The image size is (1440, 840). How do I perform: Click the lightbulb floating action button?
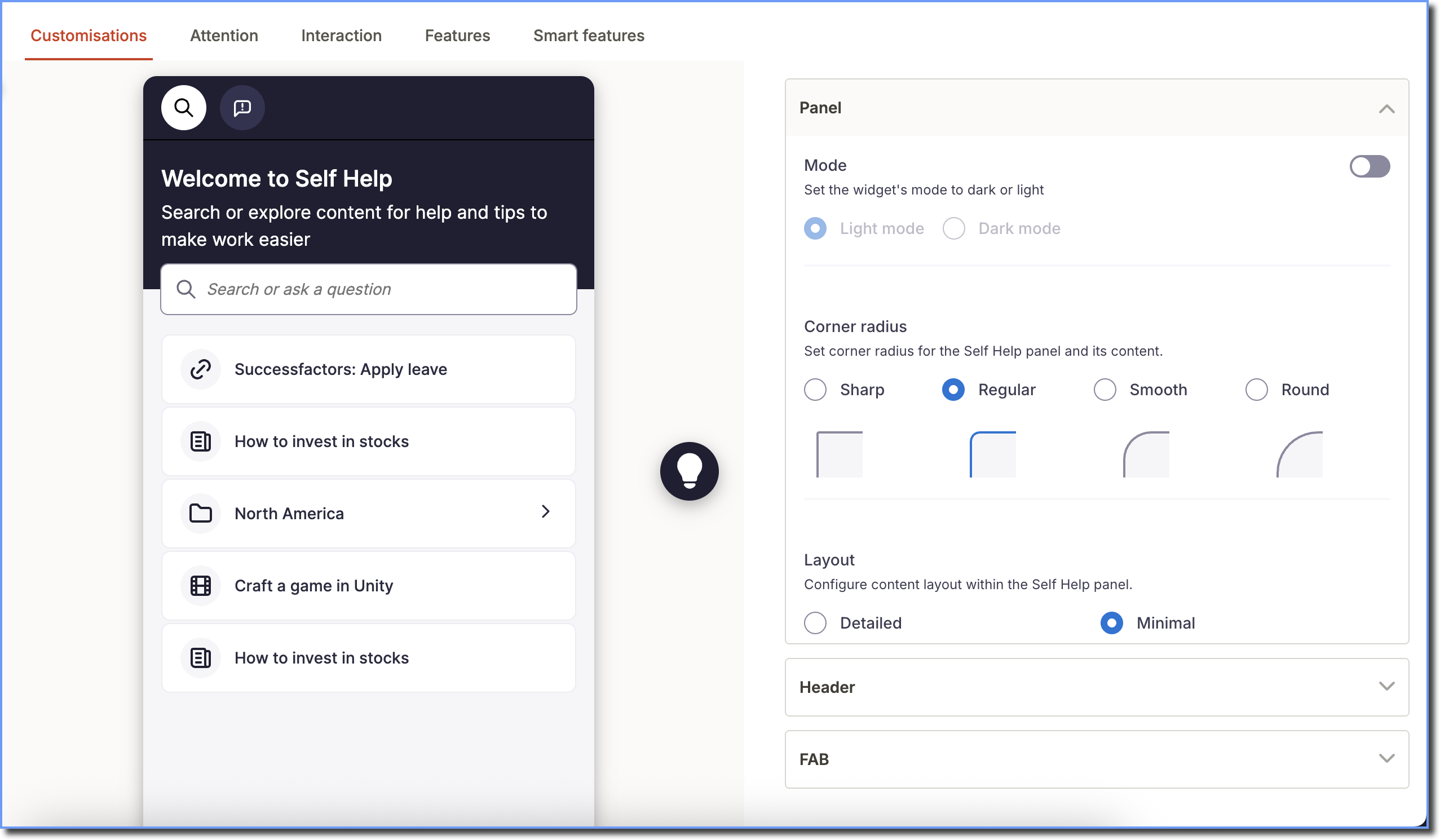click(689, 471)
